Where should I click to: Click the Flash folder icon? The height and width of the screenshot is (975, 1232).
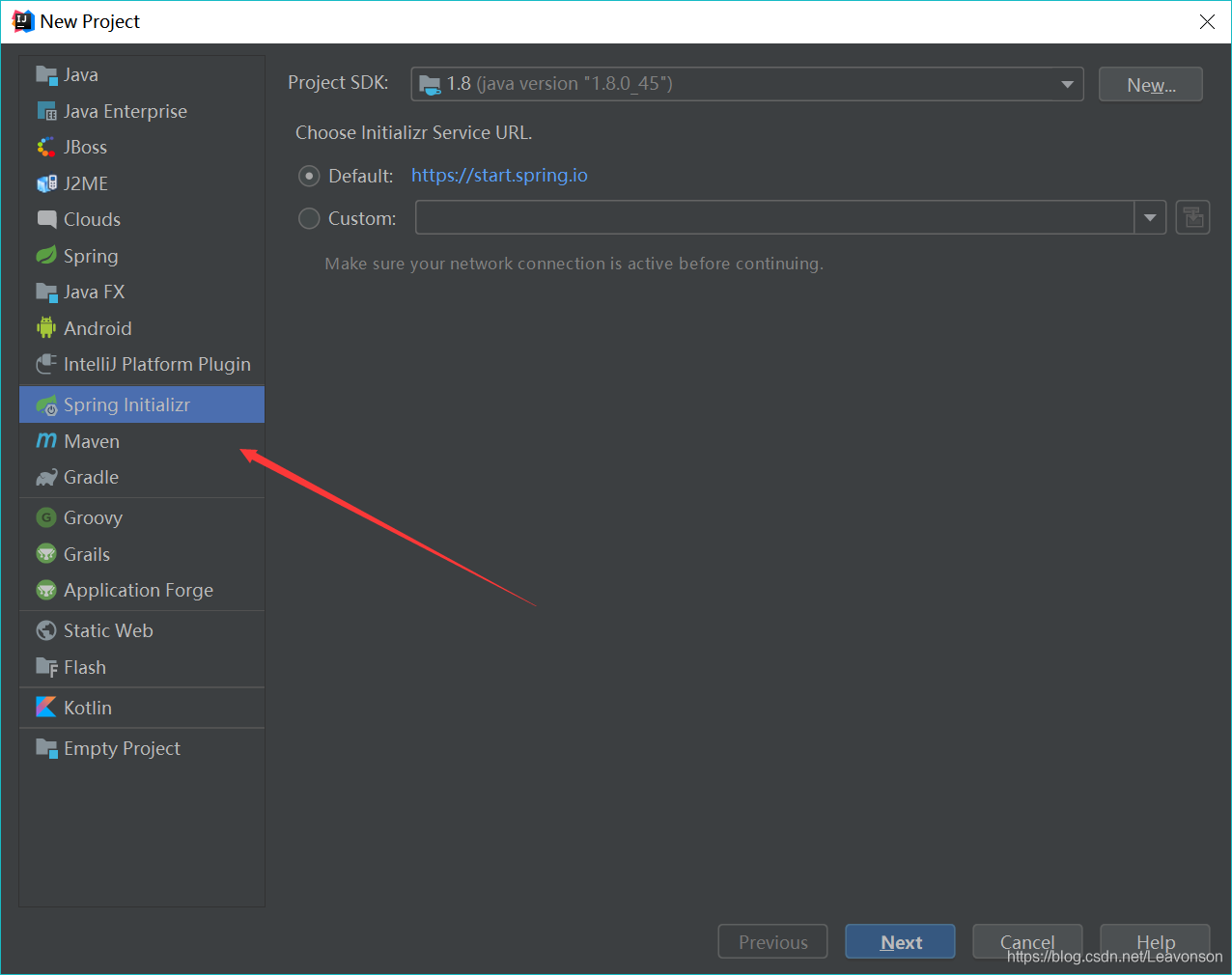[x=46, y=667]
